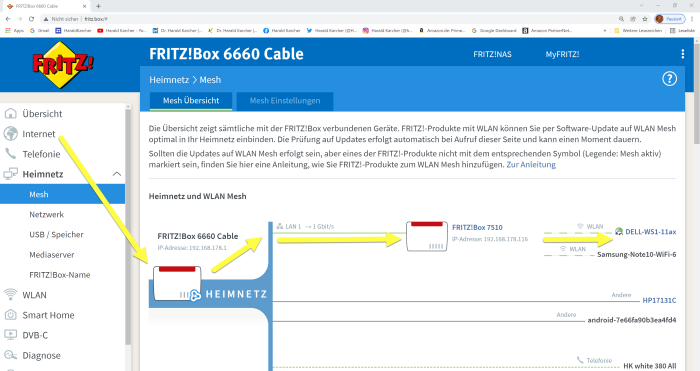Image resolution: width=700 pixels, height=371 pixels.
Task: Select Netzwerk in the sidebar
Action: (x=46, y=214)
